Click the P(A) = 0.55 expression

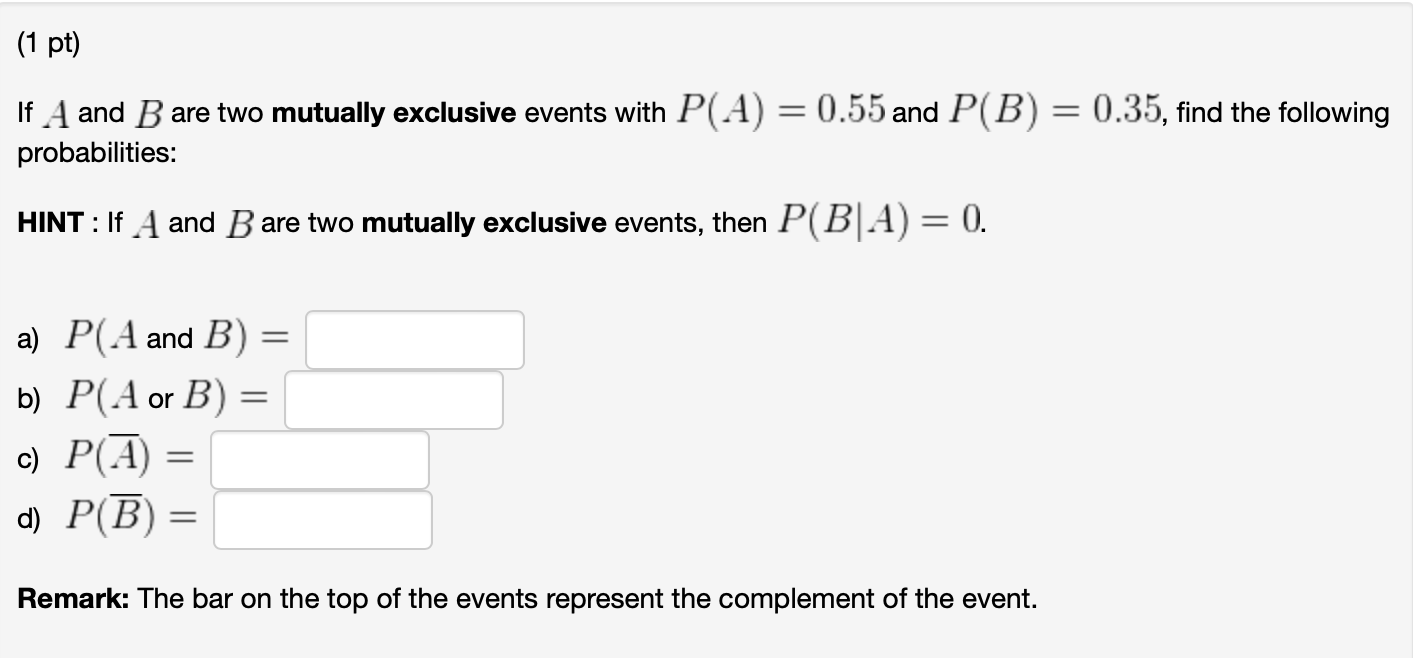(x=781, y=111)
